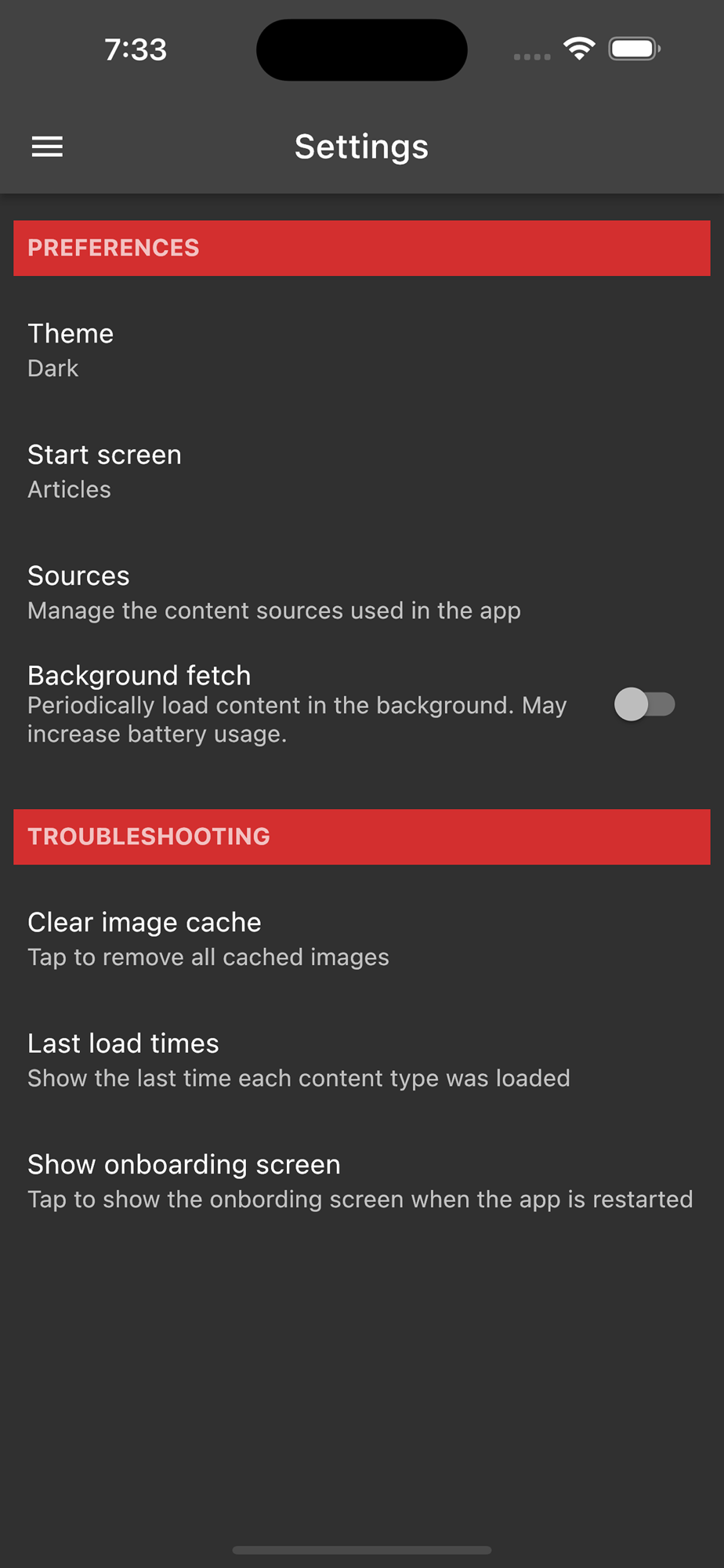Open Last load times

tap(362, 1060)
